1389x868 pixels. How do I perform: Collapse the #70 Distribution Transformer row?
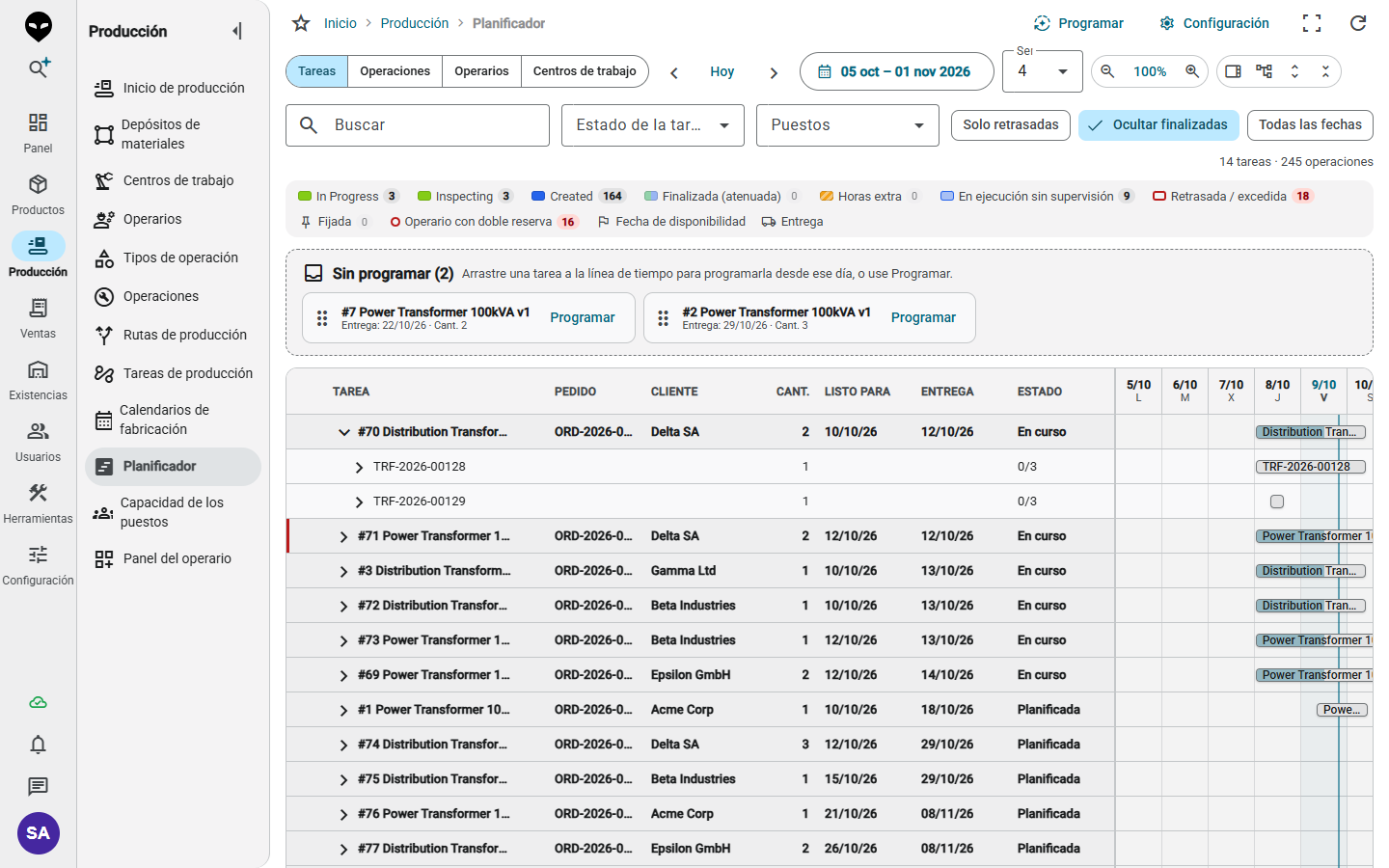343,432
